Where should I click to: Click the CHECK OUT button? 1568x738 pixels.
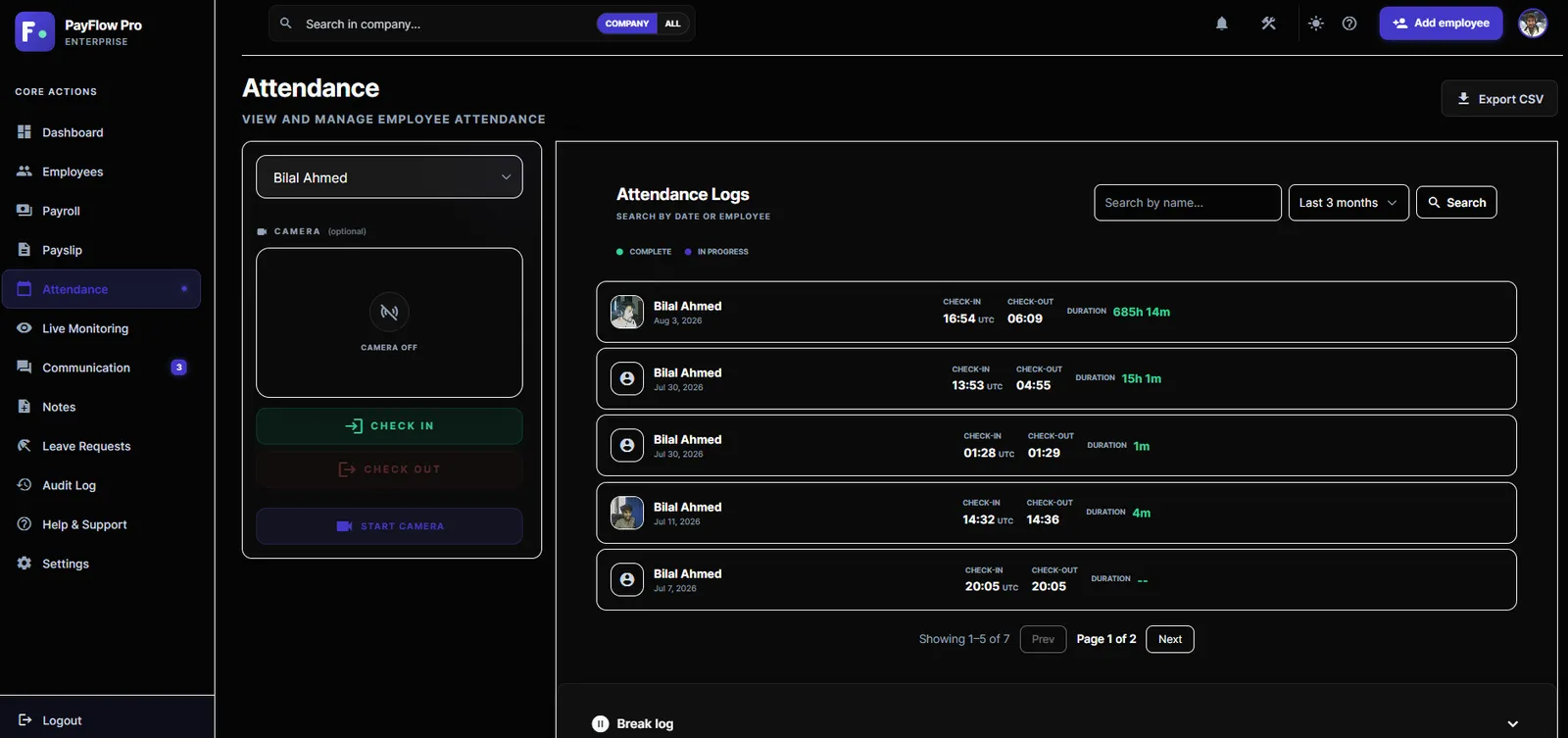(x=389, y=469)
